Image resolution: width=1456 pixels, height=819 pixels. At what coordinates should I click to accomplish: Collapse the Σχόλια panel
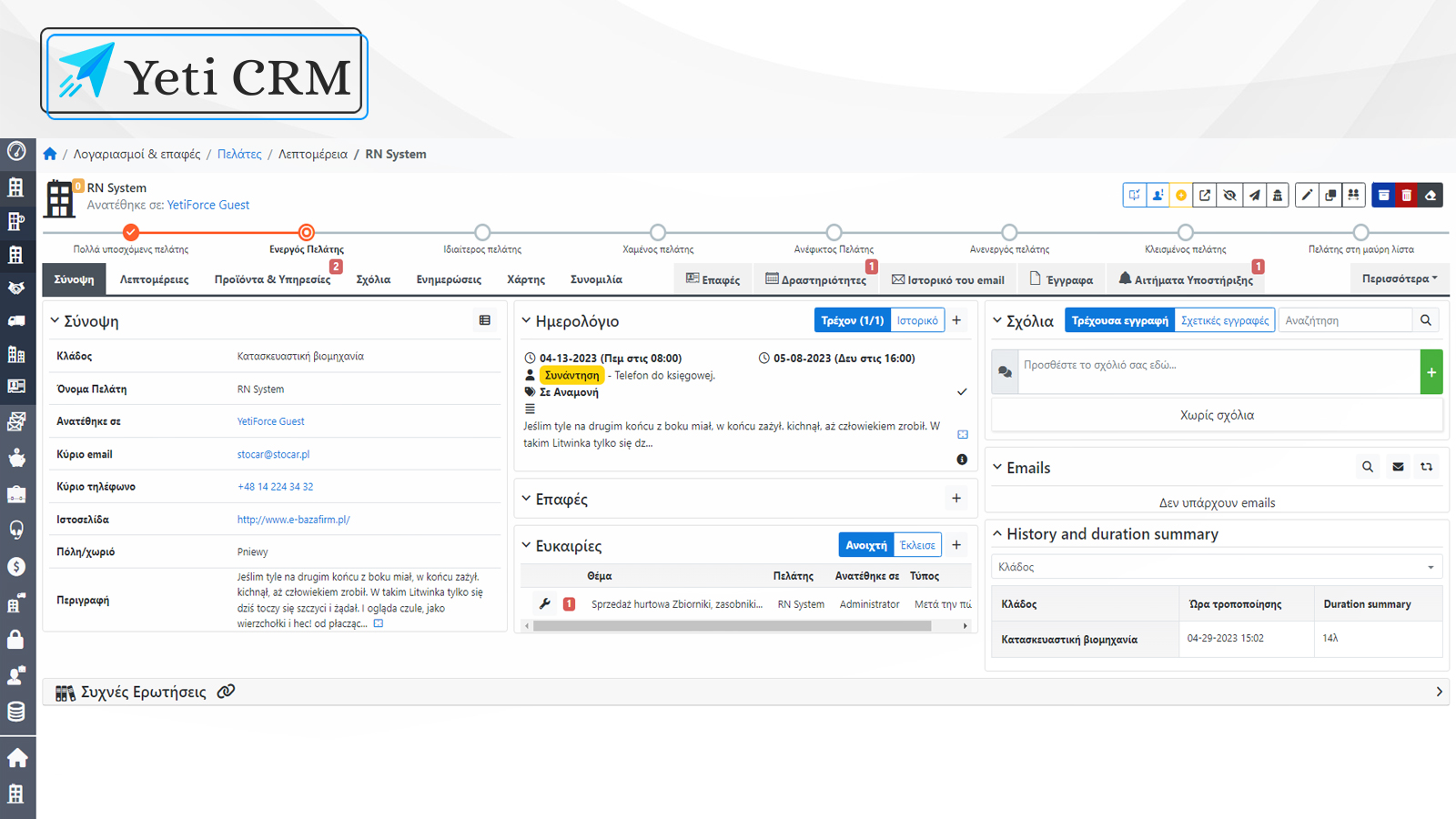[997, 320]
